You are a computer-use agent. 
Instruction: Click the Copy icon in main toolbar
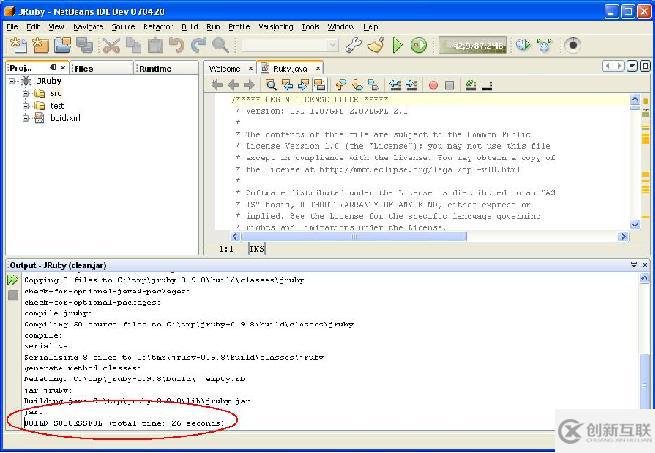[133, 45]
